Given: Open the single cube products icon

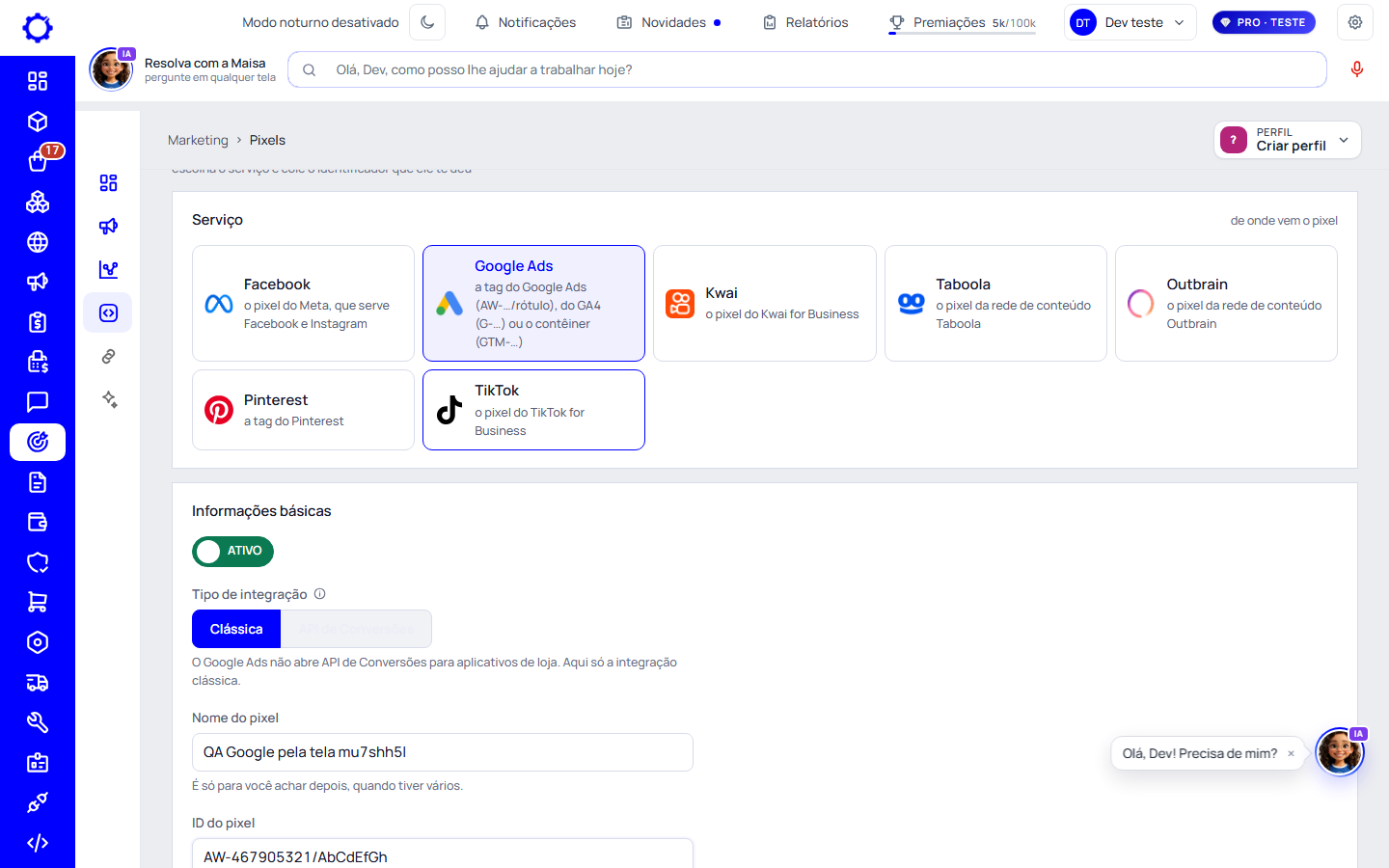Looking at the screenshot, I should (x=38, y=122).
